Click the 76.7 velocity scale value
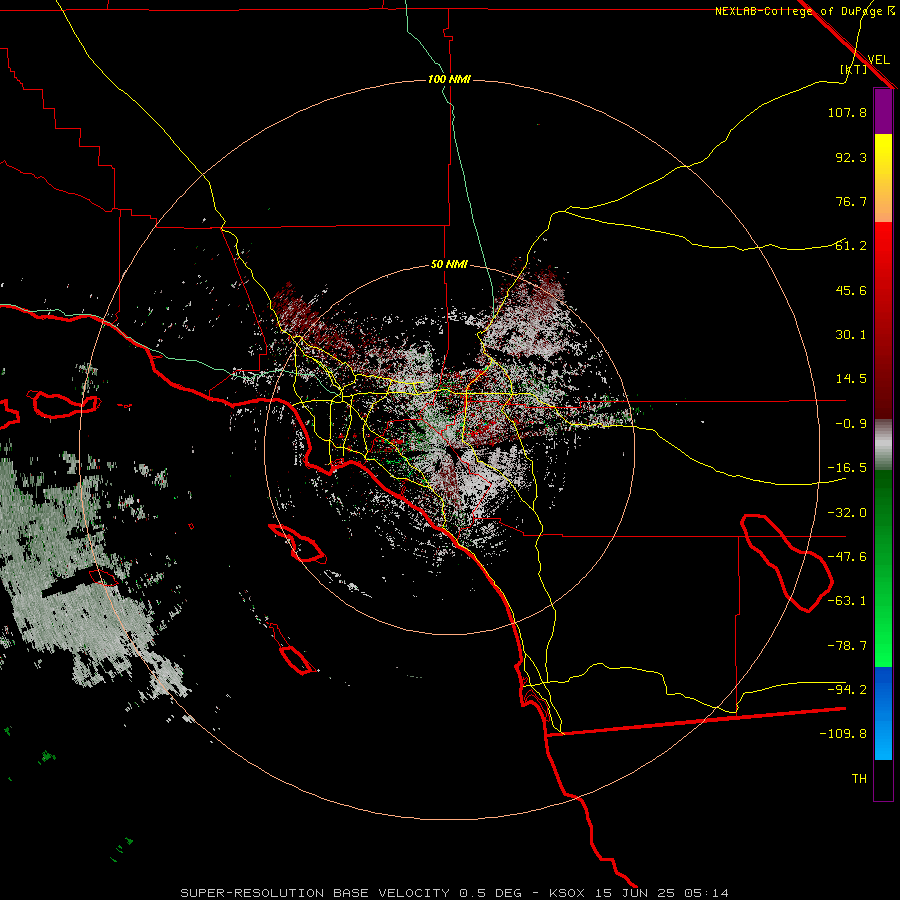The width and height of the screenshot is (900, 900). [851, 201]
